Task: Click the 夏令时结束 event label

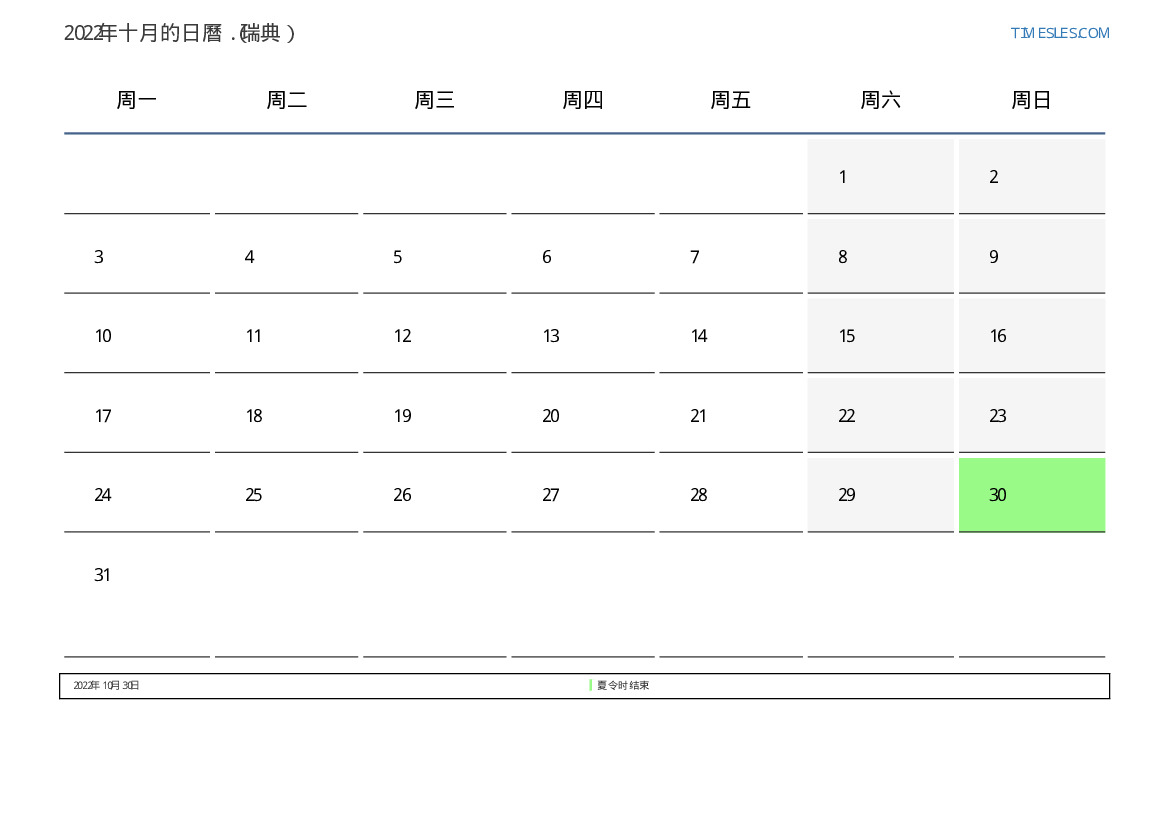Action: (x=623, y=685)
